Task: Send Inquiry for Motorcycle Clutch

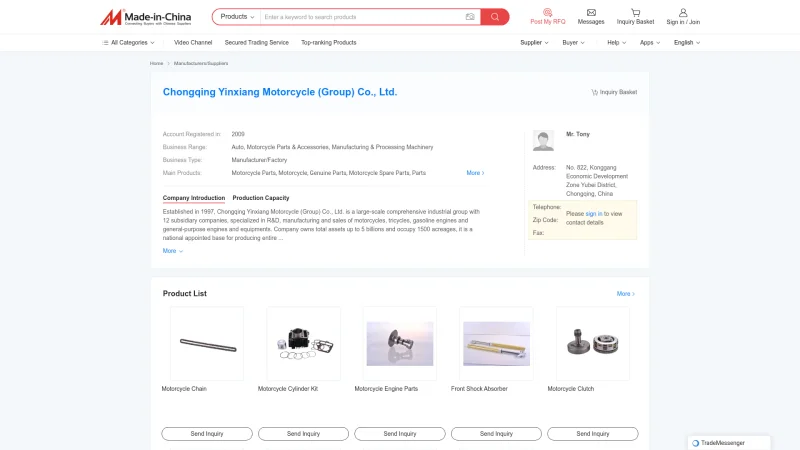Action: pos(593,434)
